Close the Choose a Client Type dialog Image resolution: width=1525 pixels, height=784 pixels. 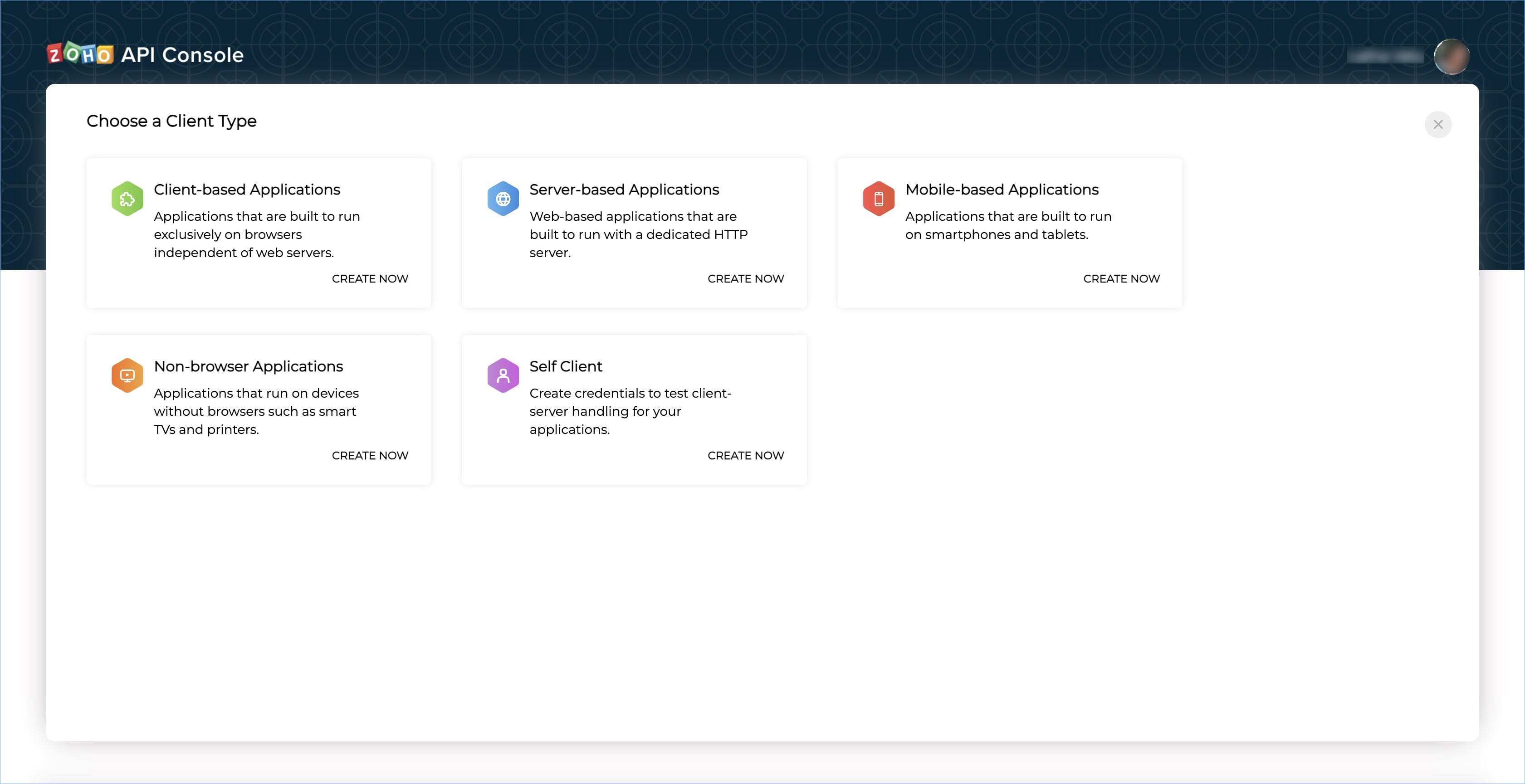pyautogui.click(x=1437, y=125)
